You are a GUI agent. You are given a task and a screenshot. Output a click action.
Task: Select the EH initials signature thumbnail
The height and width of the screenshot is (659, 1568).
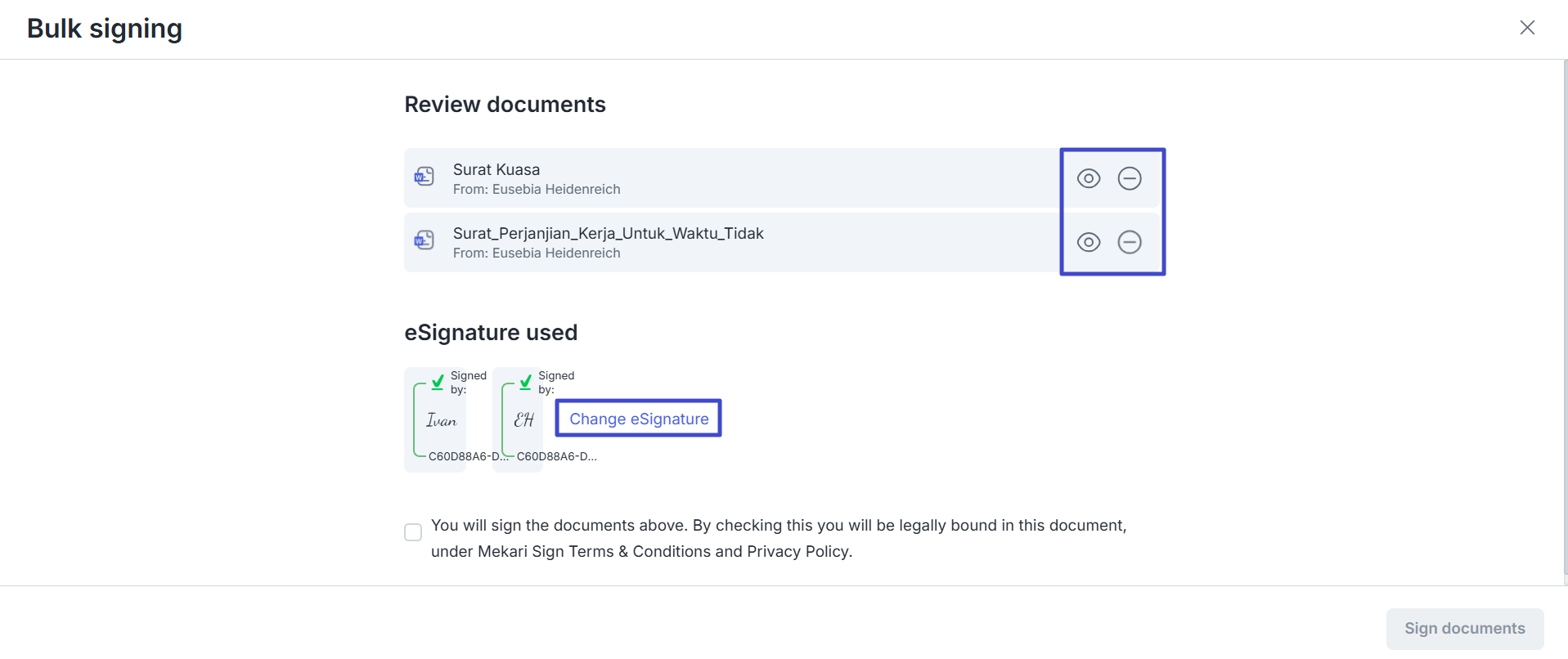(x=523, y=420)
